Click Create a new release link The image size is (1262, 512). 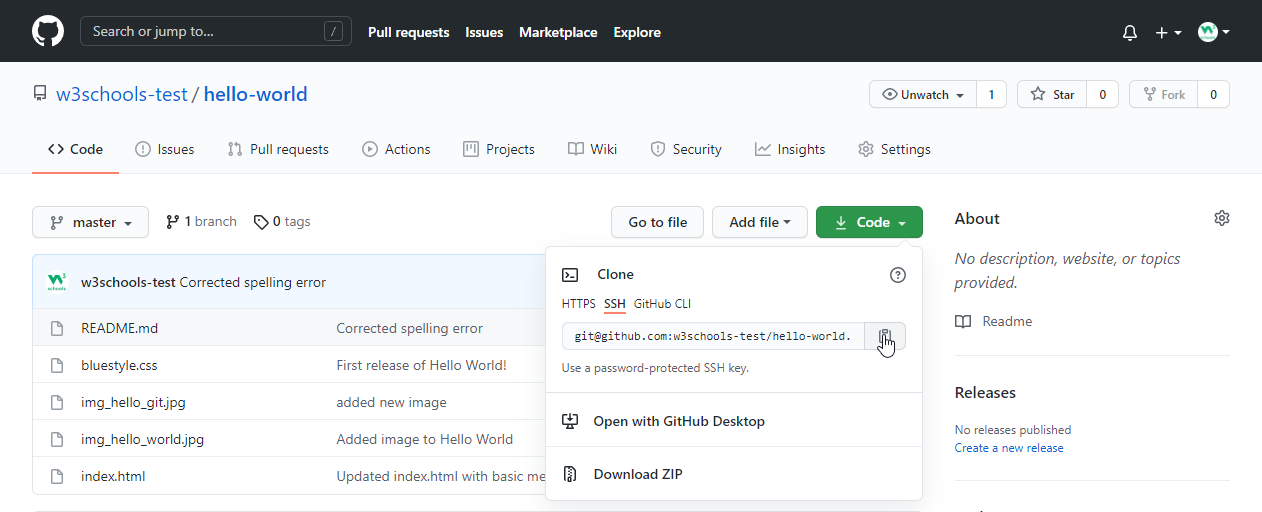[x=1008, y=448]
